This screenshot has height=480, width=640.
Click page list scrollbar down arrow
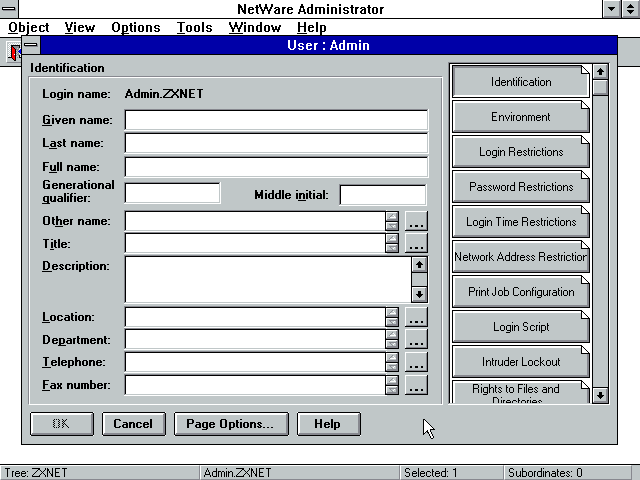600,395
